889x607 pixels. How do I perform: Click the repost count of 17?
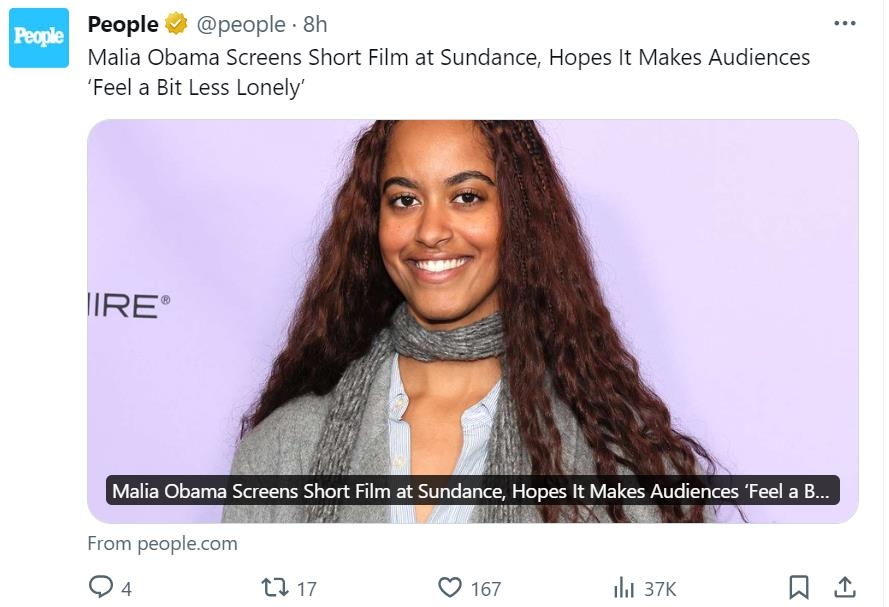307,589
